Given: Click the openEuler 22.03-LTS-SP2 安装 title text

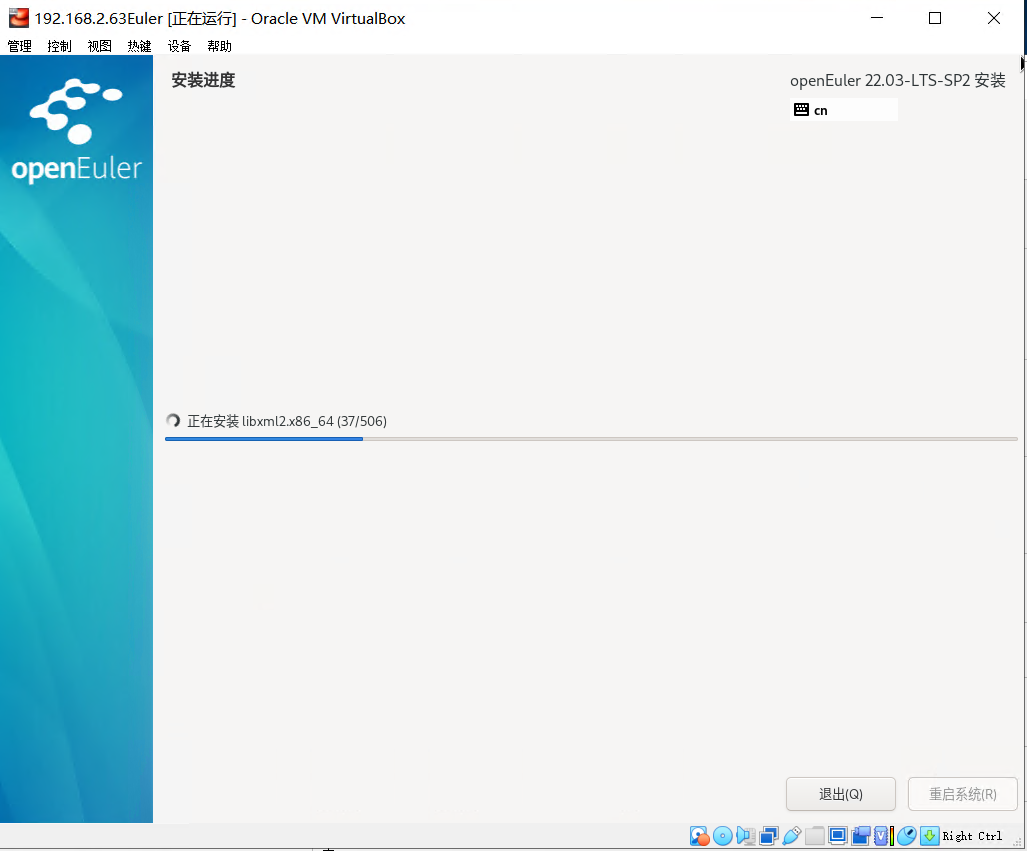Looking at the screenshot, I should click(897, 81).
